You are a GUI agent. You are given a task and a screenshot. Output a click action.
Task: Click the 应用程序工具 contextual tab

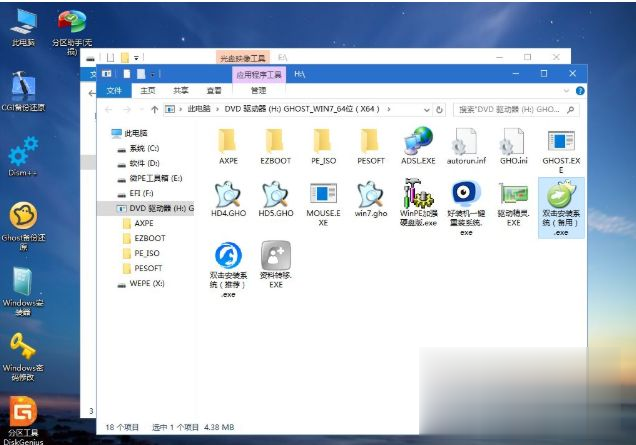tap(259, 75)
